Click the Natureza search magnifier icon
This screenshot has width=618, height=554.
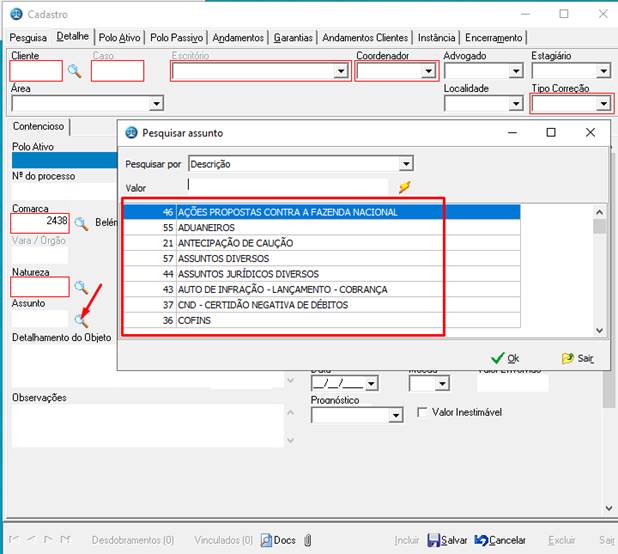point(81,287)
